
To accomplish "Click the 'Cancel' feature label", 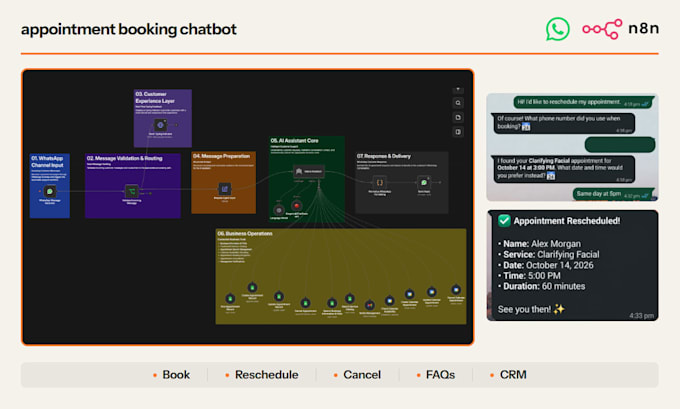I will 362,375.
